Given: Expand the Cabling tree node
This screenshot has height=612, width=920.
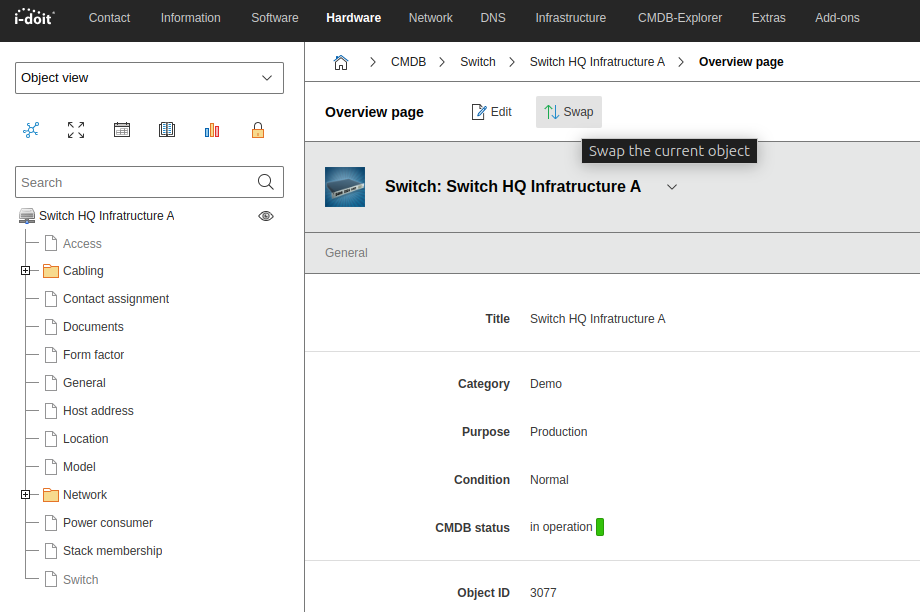Looking at the screenshot, I should (25, 271).
